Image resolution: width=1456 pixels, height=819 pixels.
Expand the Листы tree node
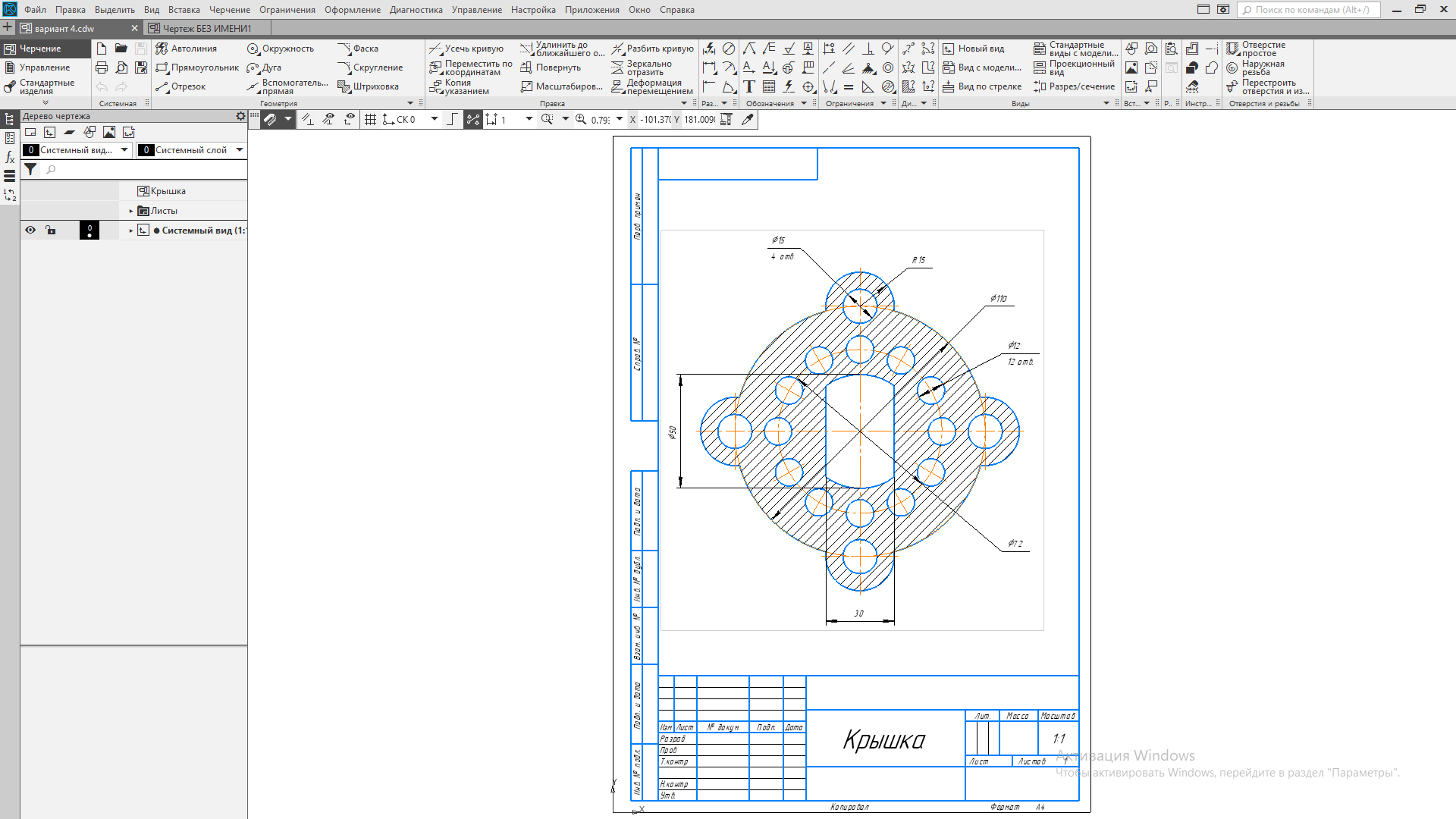tap(131, 211)
